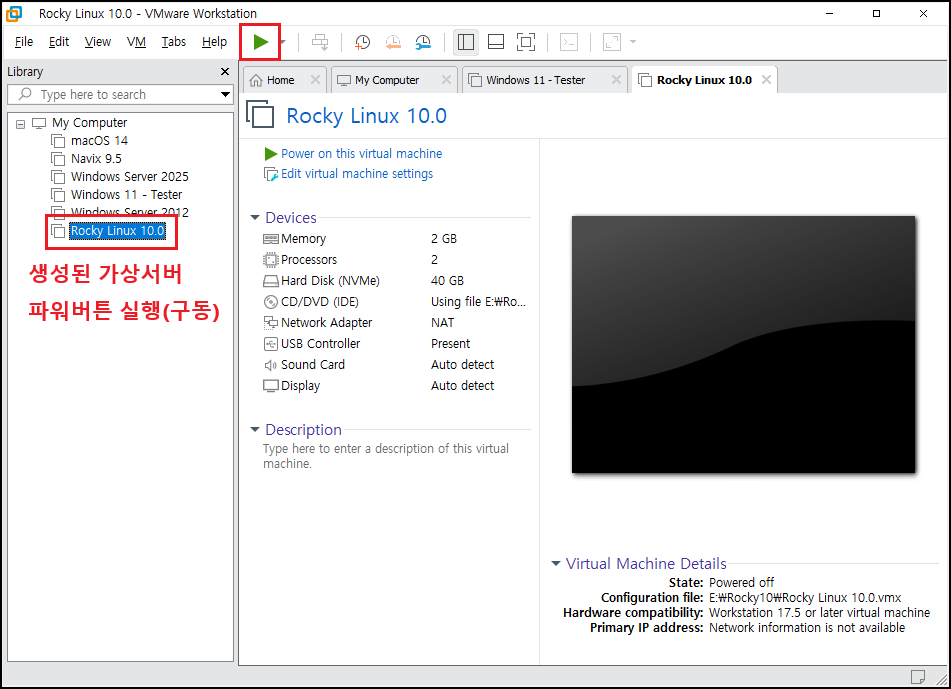Switch to the Home tab
Image resolution: width=951 pixels, height=689 pixels.
pyautogui.click(x=280, y=80)
